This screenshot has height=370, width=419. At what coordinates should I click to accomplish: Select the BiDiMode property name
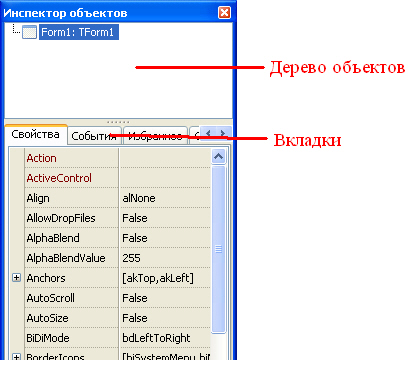point(48,338)
